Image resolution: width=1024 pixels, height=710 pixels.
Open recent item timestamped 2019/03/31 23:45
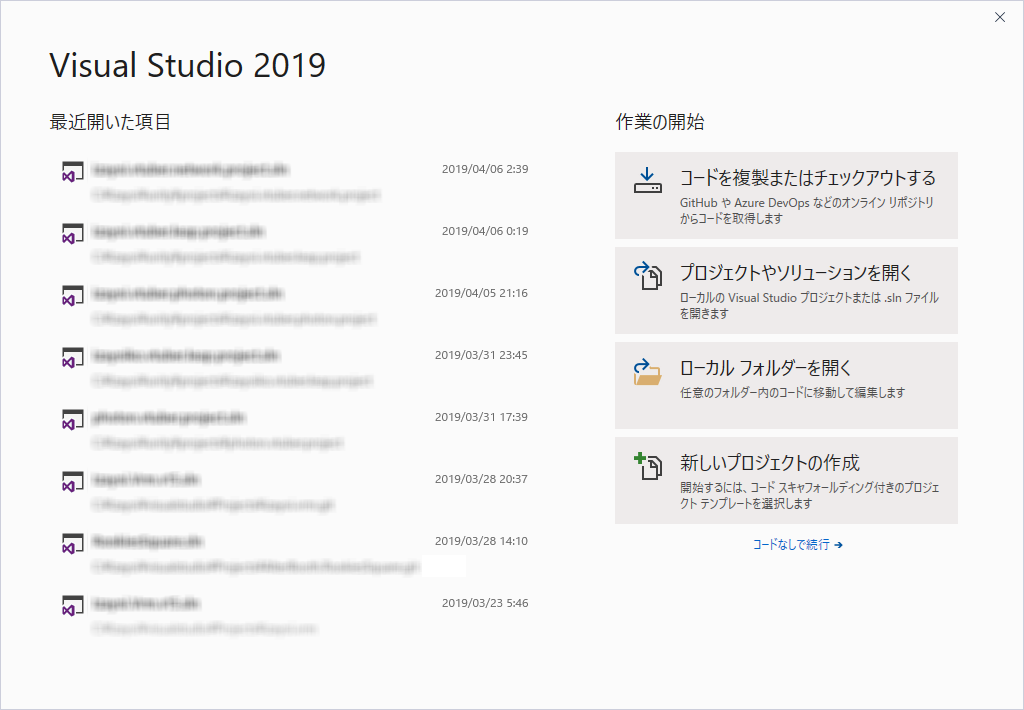[295, 367]
